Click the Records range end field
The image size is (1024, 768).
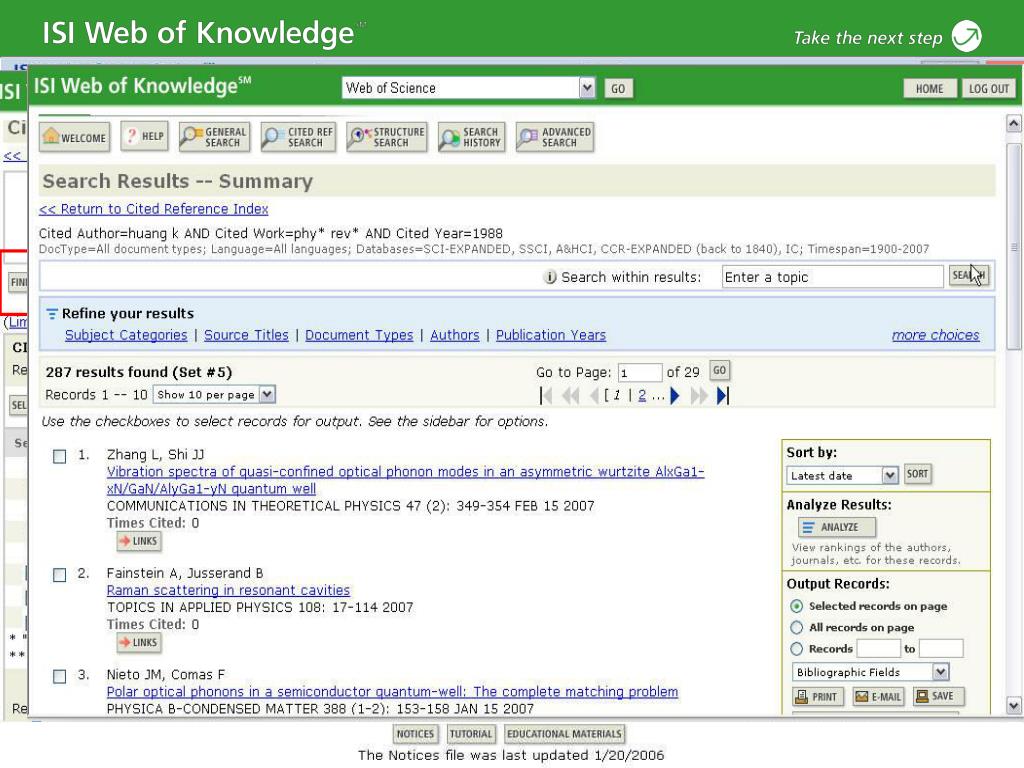coord(940,648)
